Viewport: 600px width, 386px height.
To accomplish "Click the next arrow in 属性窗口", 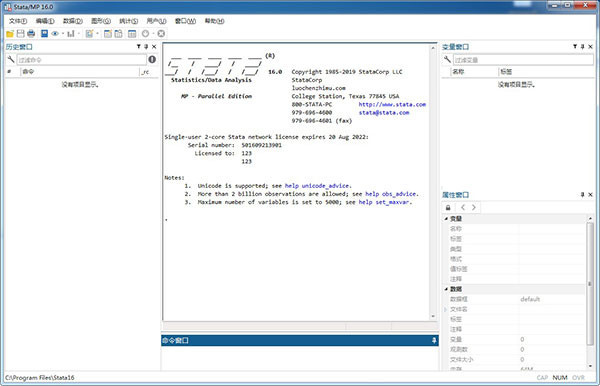I will pos(474,207).
